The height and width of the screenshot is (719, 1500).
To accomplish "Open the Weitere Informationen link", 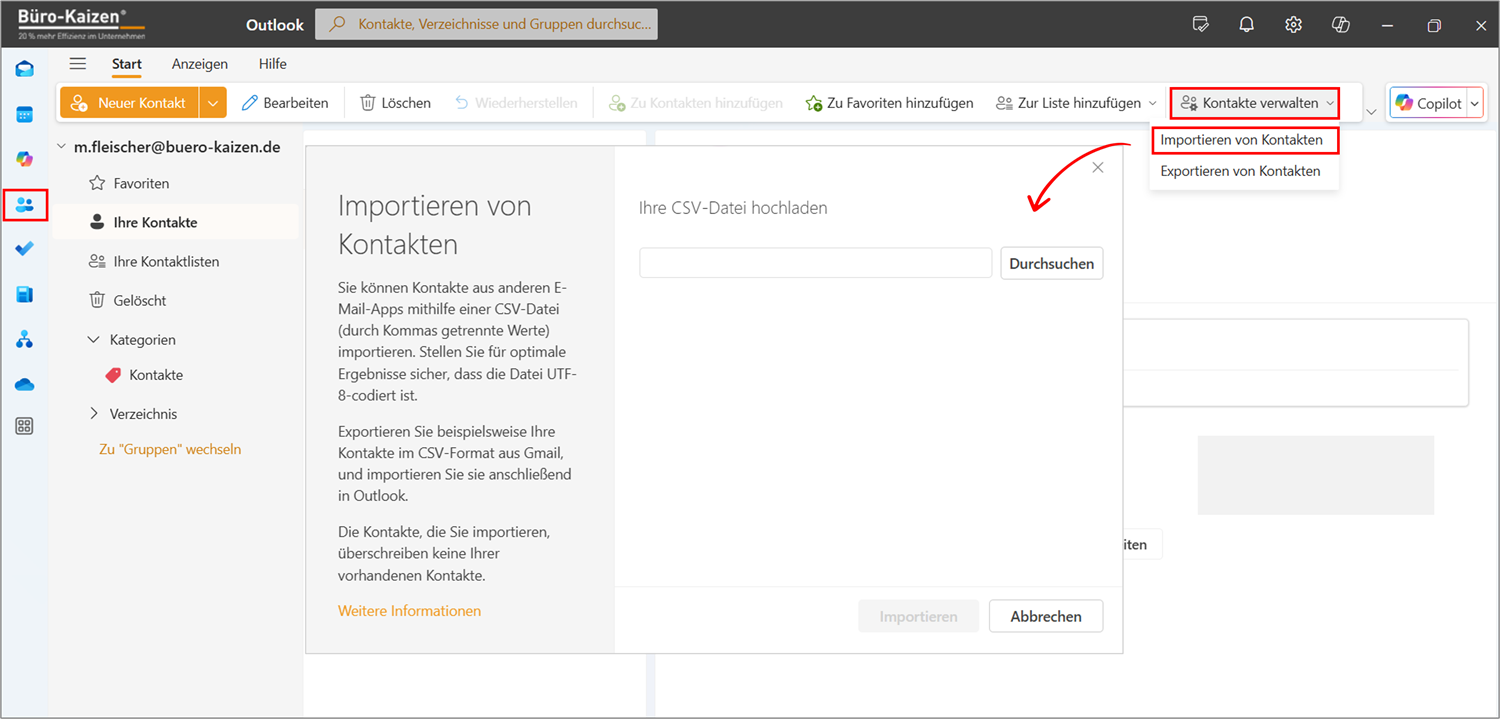I will pos(409,610).
